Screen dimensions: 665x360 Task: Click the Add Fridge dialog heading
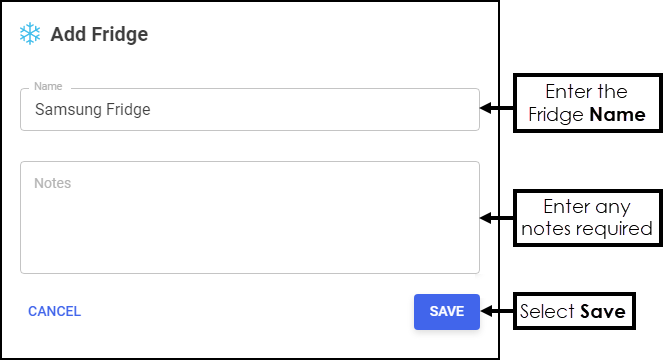(99, 34)
